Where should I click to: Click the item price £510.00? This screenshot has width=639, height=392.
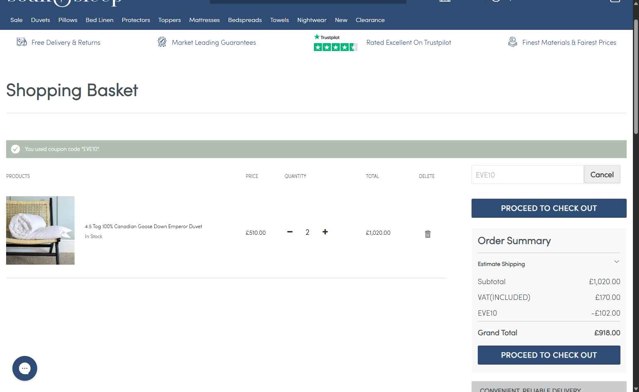256,233
